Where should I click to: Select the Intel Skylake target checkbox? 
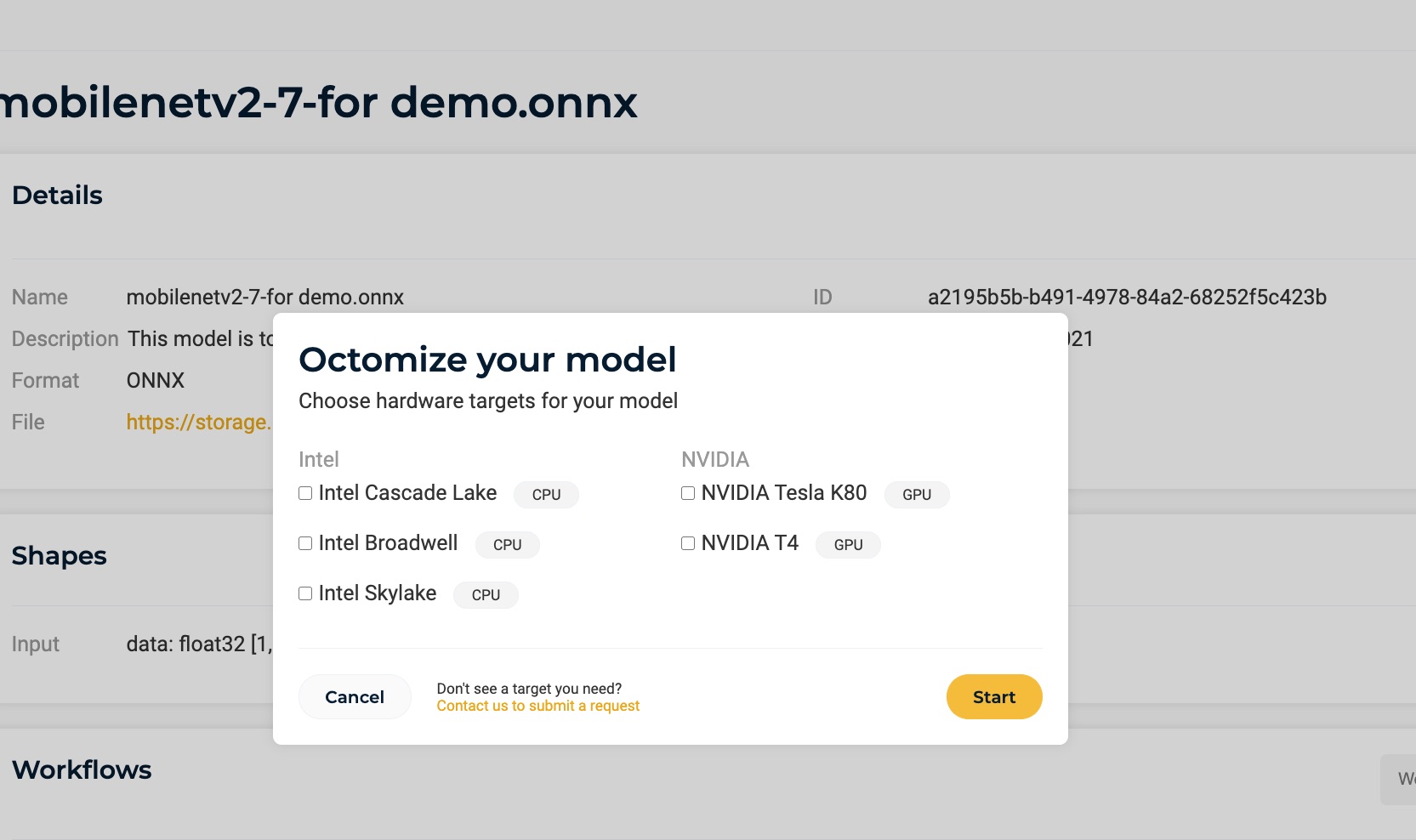click(x=305, y=593)
